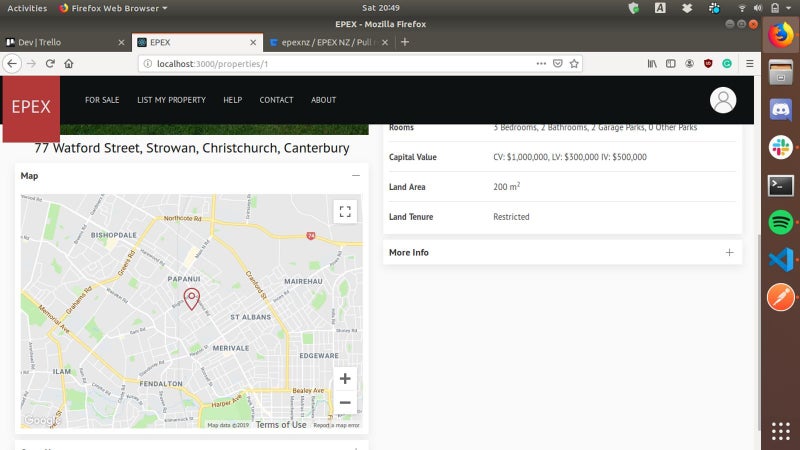Click the volume icon in top bar
This screenshot has height=450, width=800.
coord(758,8)
